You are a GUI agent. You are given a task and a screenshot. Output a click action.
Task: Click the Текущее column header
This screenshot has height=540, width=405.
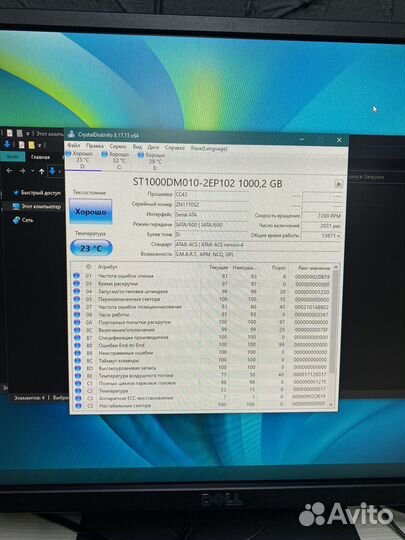click(219, 267)
